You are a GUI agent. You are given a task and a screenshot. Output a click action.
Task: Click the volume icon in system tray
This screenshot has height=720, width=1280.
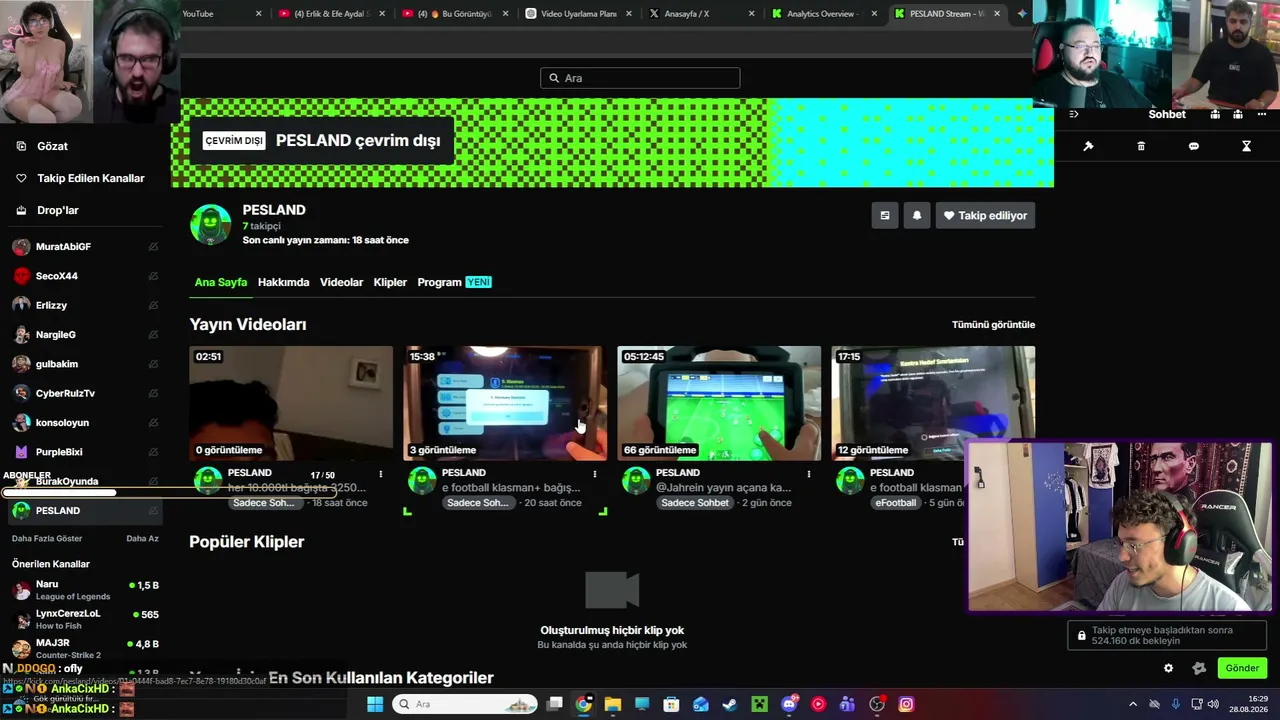click(1213, 704)
